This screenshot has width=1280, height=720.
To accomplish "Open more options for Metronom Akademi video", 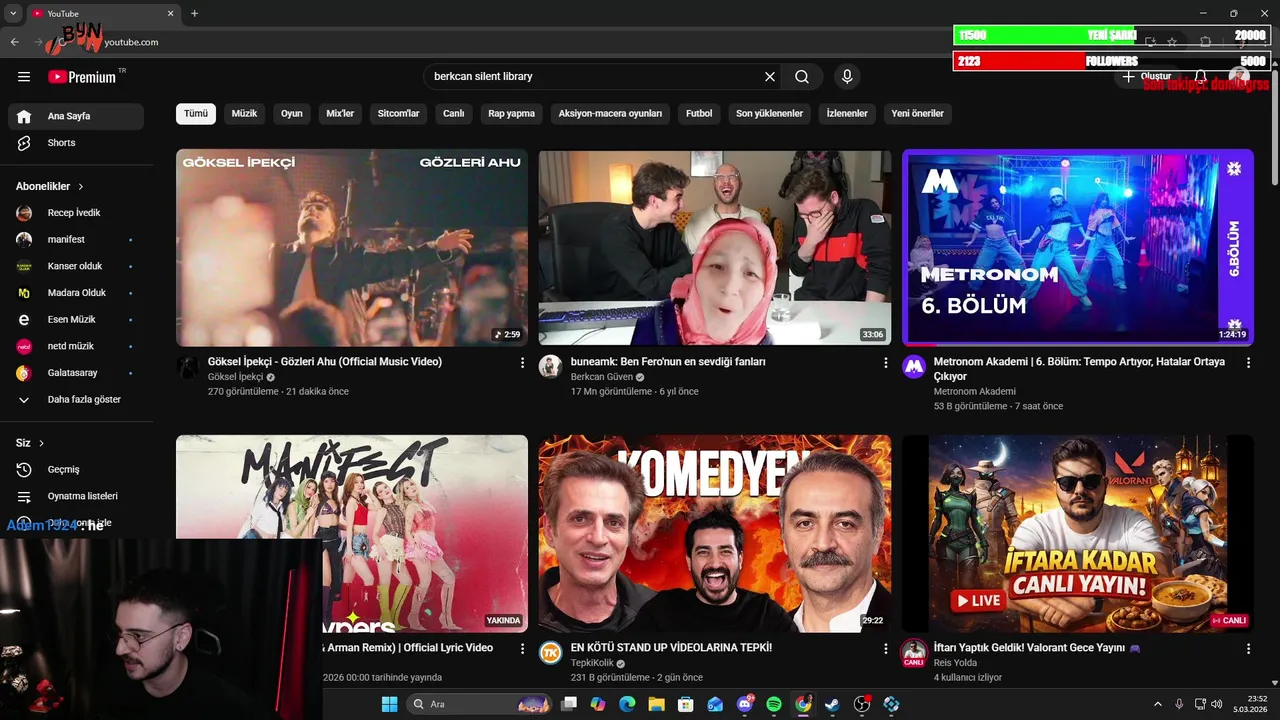I will [x=1248, y=363].
